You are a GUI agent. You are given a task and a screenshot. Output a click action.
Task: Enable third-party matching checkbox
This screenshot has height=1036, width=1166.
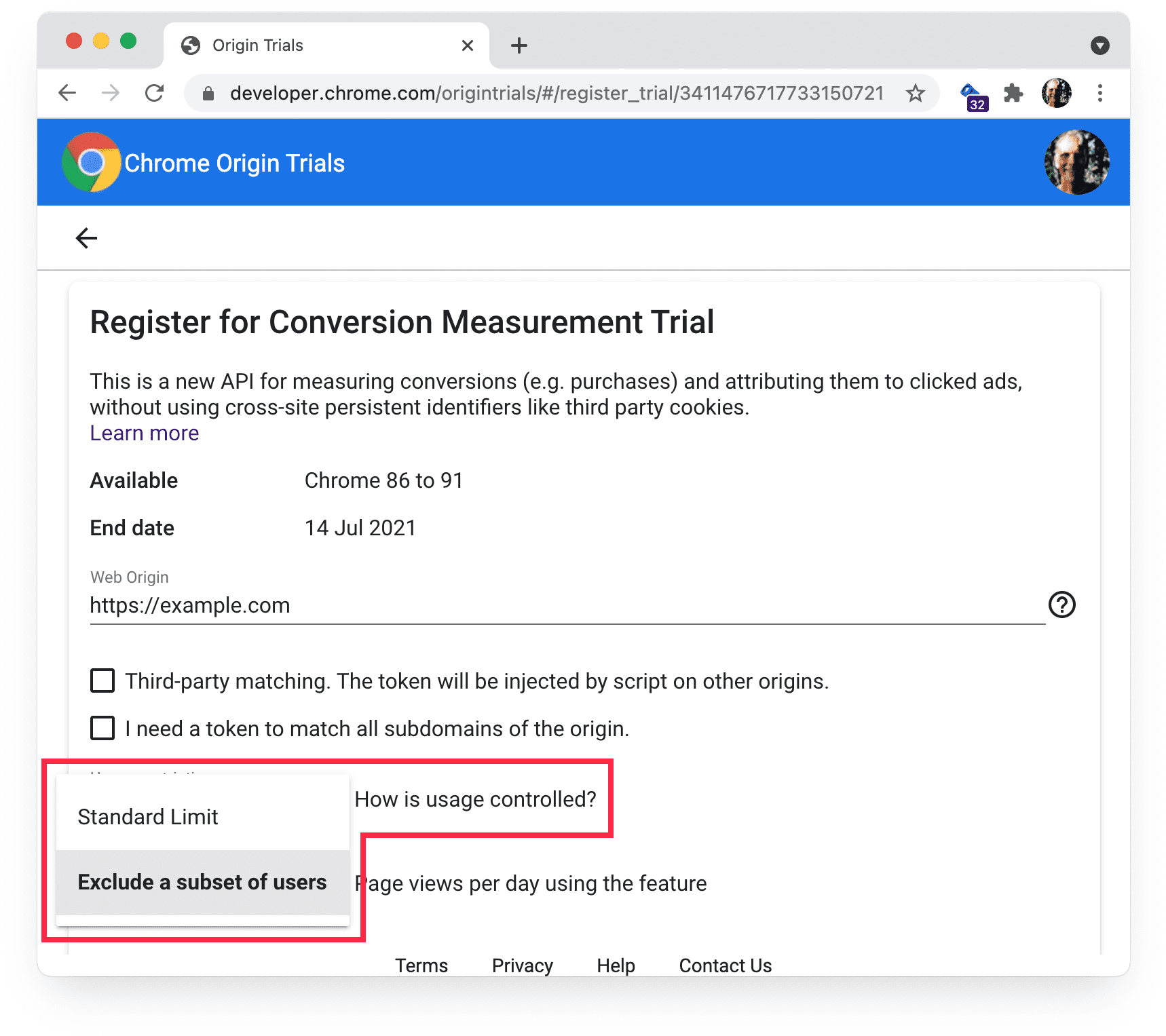(x=102, y=680)
